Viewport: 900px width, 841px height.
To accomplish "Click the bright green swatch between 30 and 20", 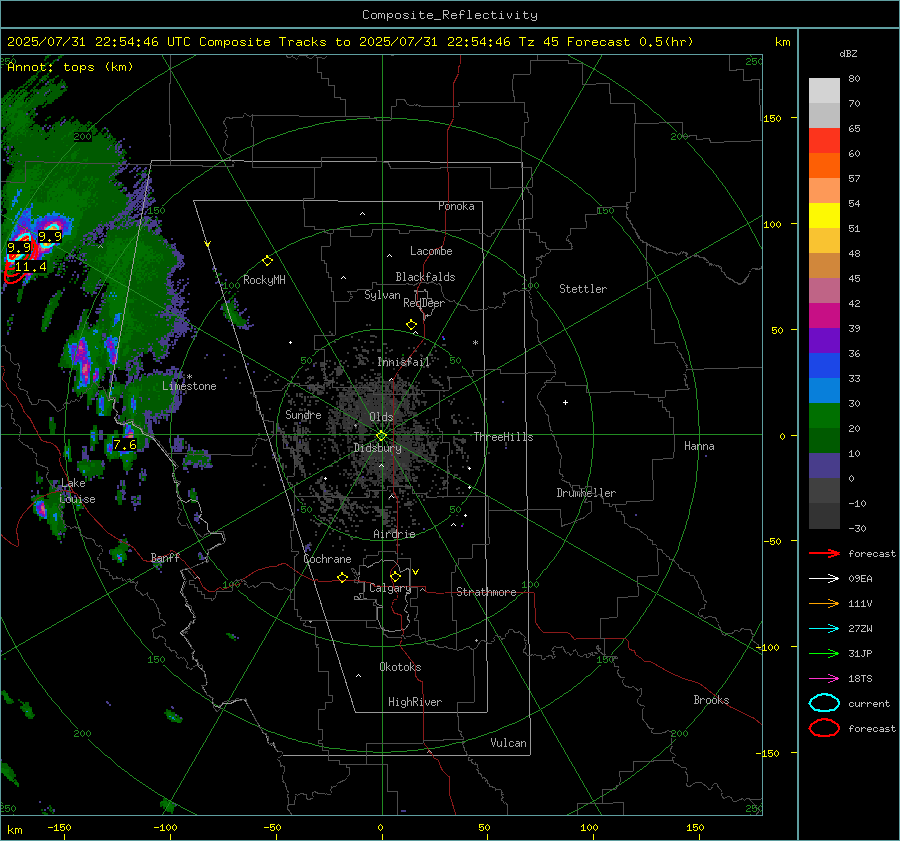I will pyautogui.click(x=824, y=416).
